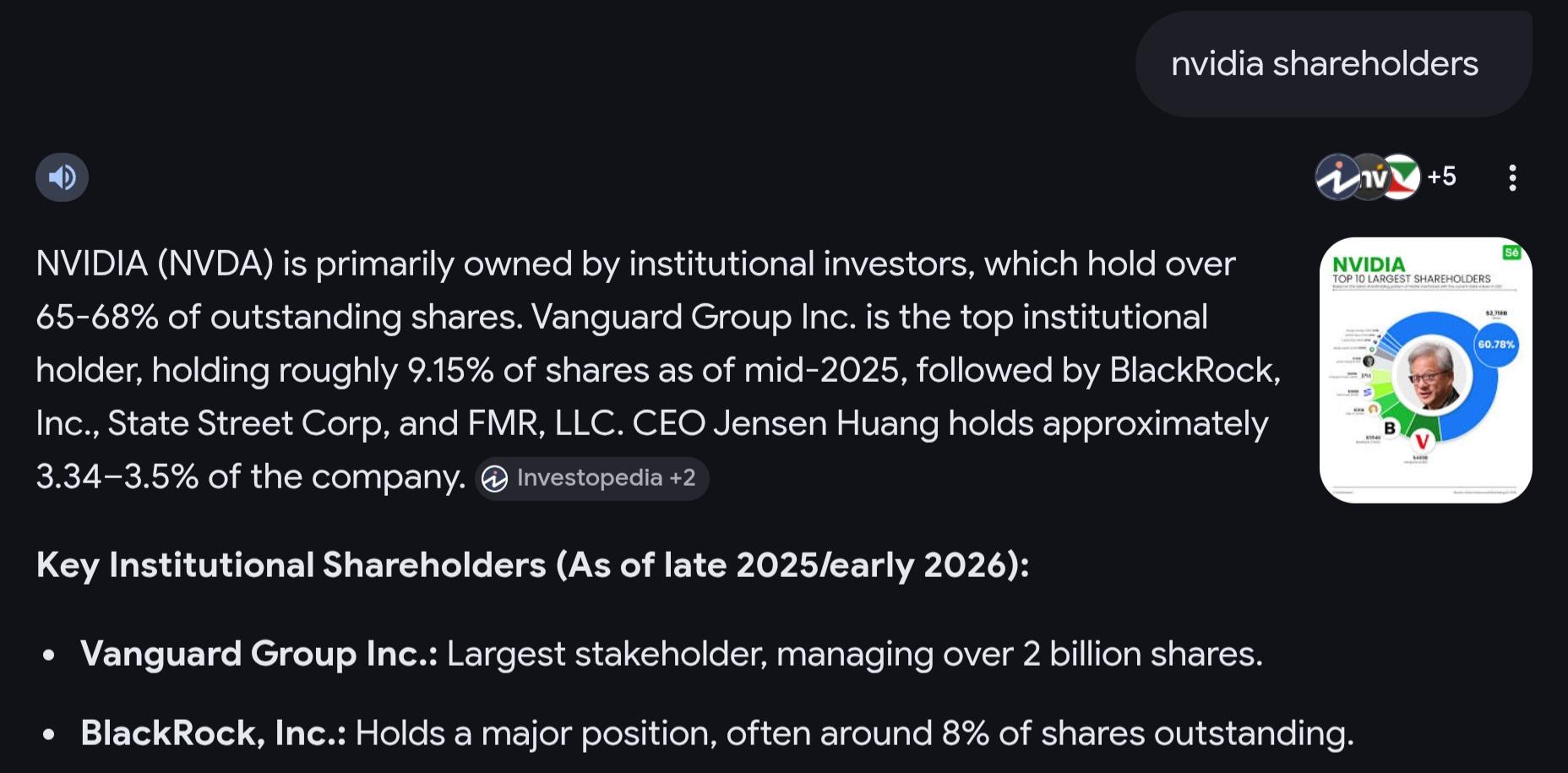Click the dark middle source icon
This screenshot has width=1568, height=773.
[1370, 177]
